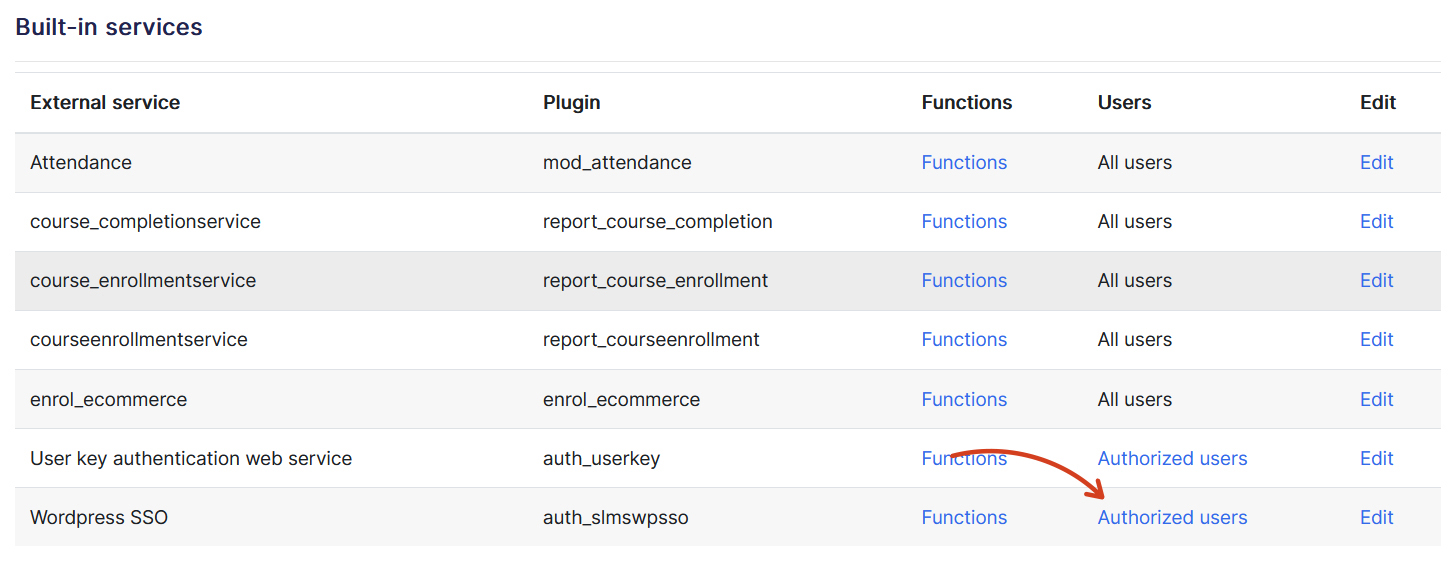Open Functions for Wordpress SSO

964,517
